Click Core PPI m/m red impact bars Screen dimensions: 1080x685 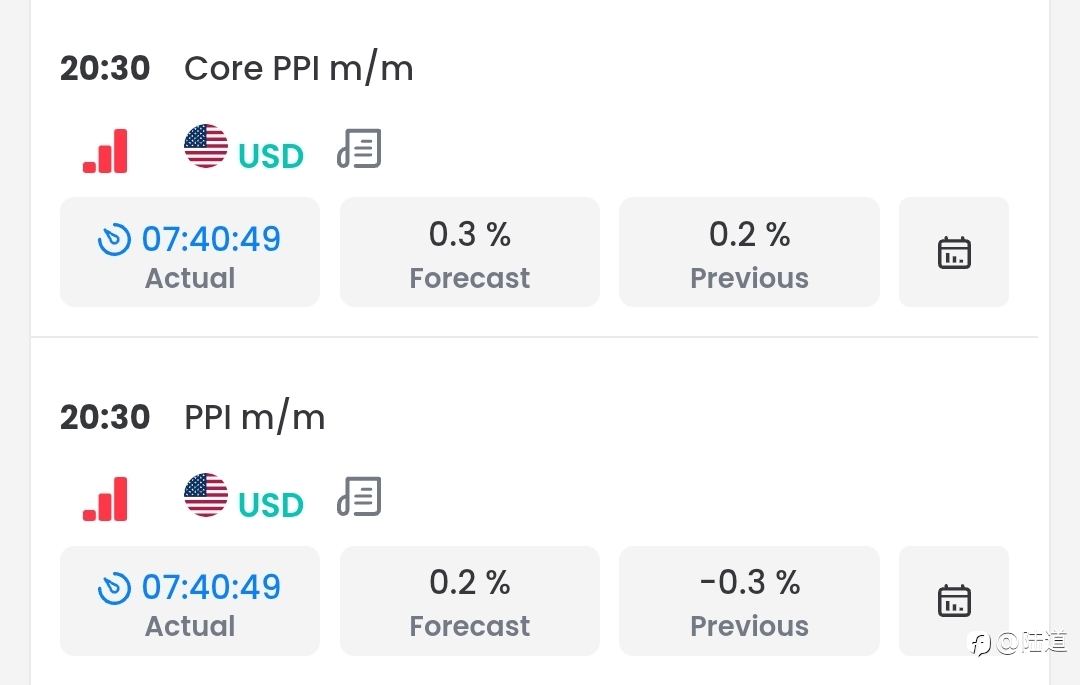pos(105,151)
